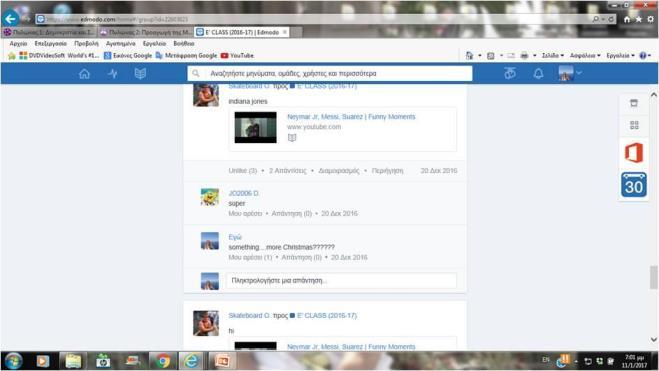Open Εικόνες Google bookmark
The image size is (659, 371).
pyautogui.click(x=128, y=55)
